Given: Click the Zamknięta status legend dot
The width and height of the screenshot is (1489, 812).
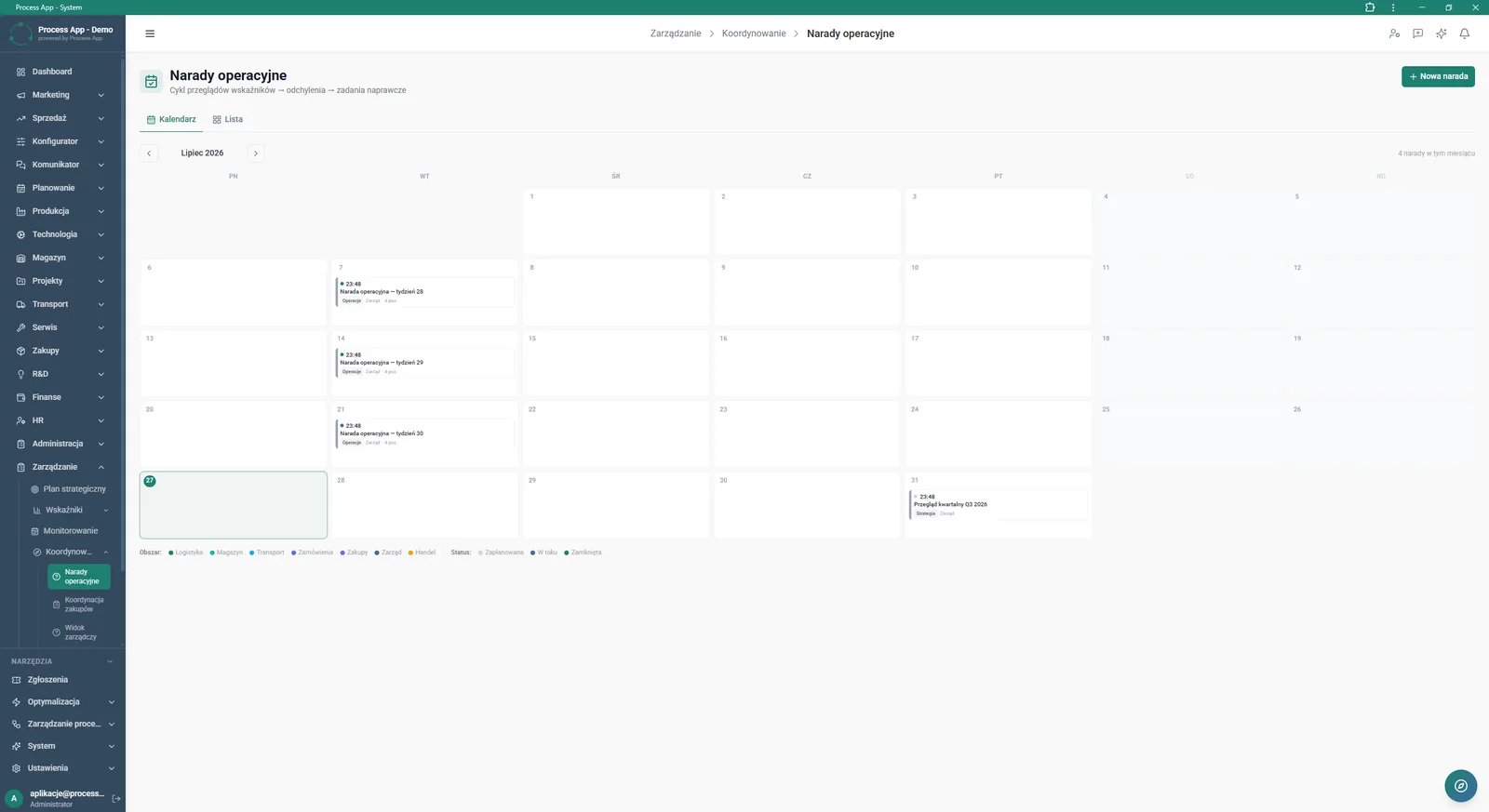Looking at the screenshot, I should [x=567, y=552].
